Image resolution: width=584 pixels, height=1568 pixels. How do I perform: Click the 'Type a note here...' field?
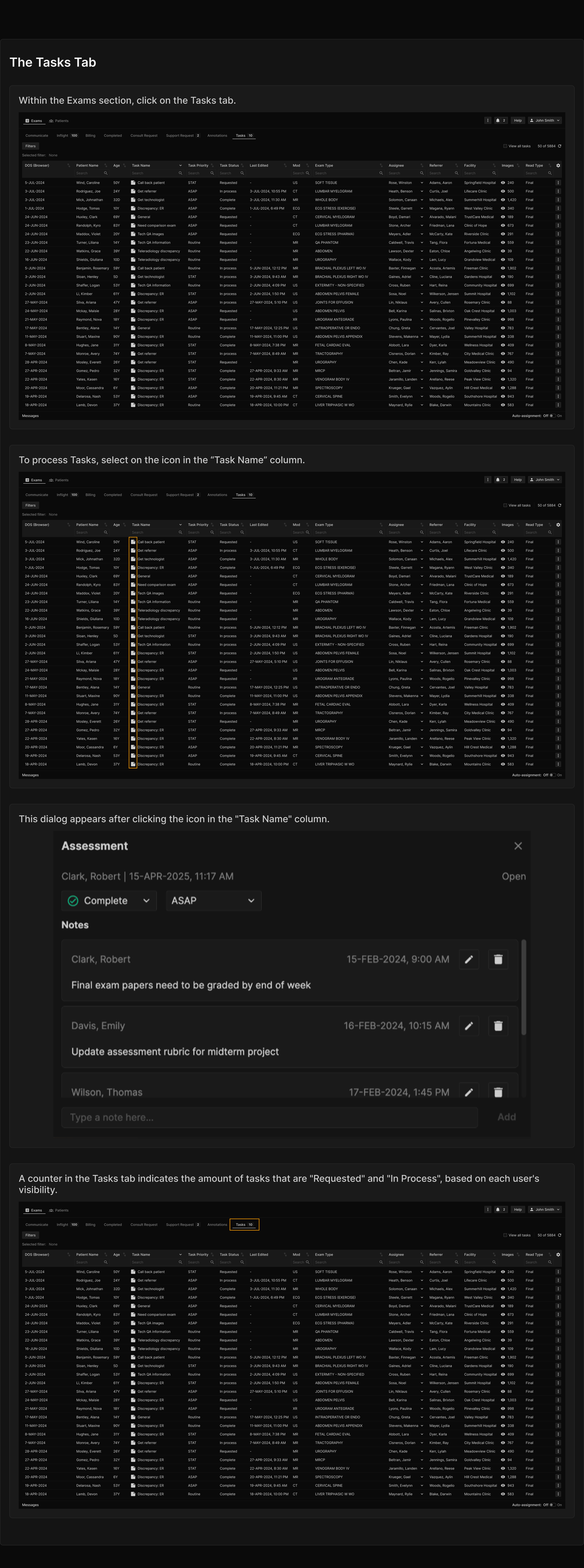[269, 1117]
